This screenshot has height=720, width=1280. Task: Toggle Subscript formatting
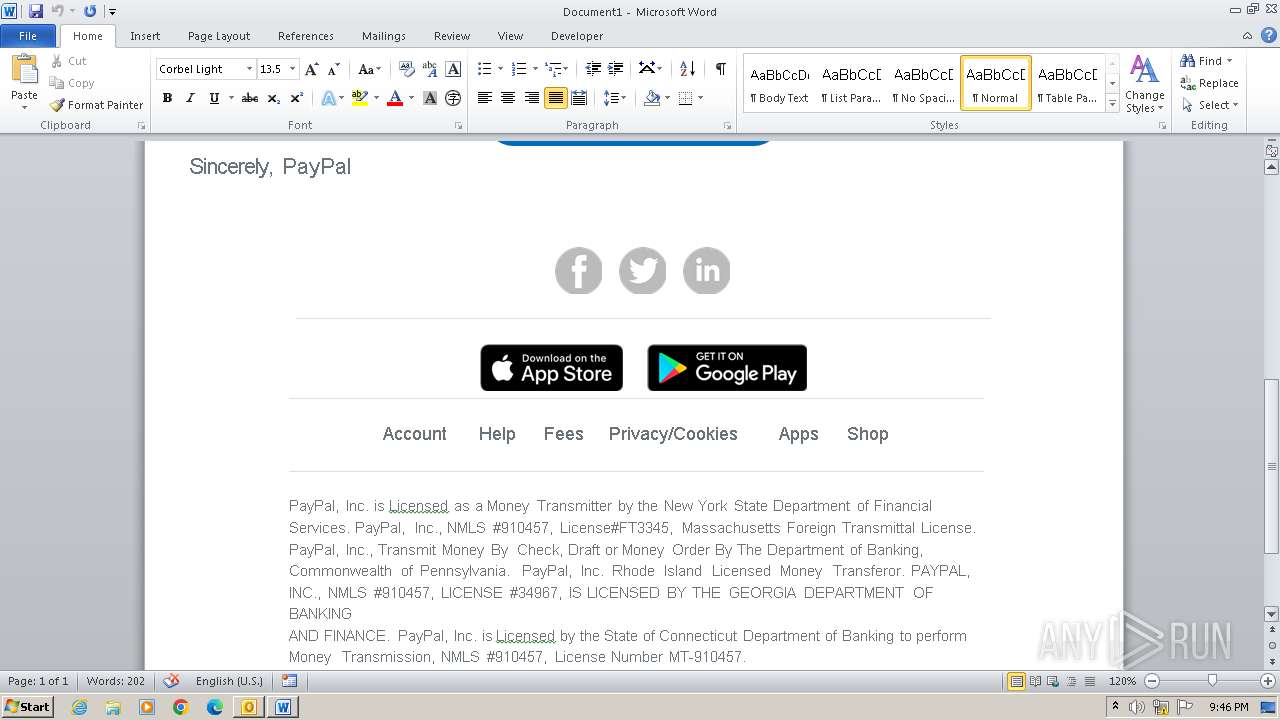pos(274,98)
